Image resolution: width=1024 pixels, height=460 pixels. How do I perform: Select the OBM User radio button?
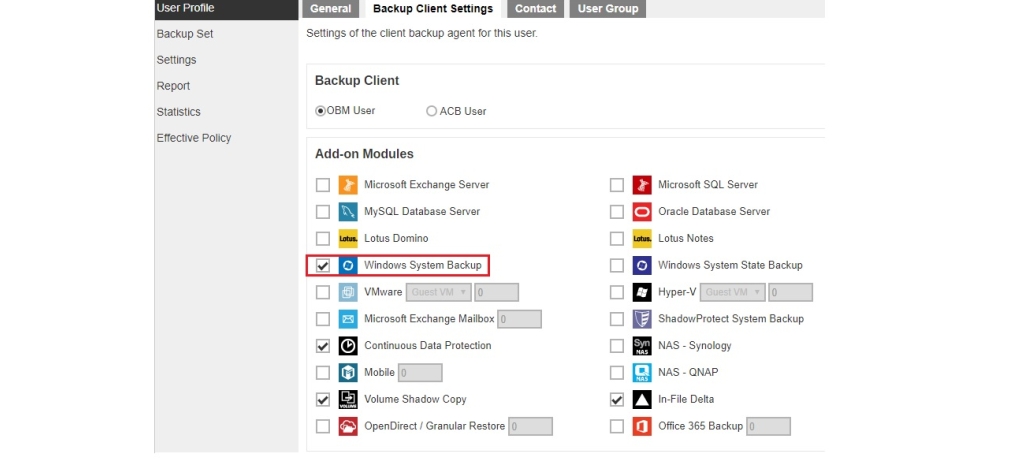(320, 111)
